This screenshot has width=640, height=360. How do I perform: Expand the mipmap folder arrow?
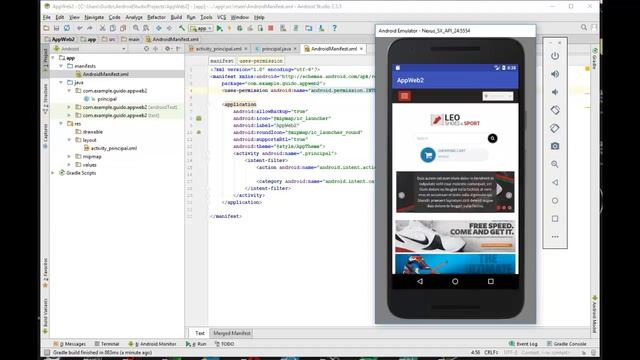[69, 156]
